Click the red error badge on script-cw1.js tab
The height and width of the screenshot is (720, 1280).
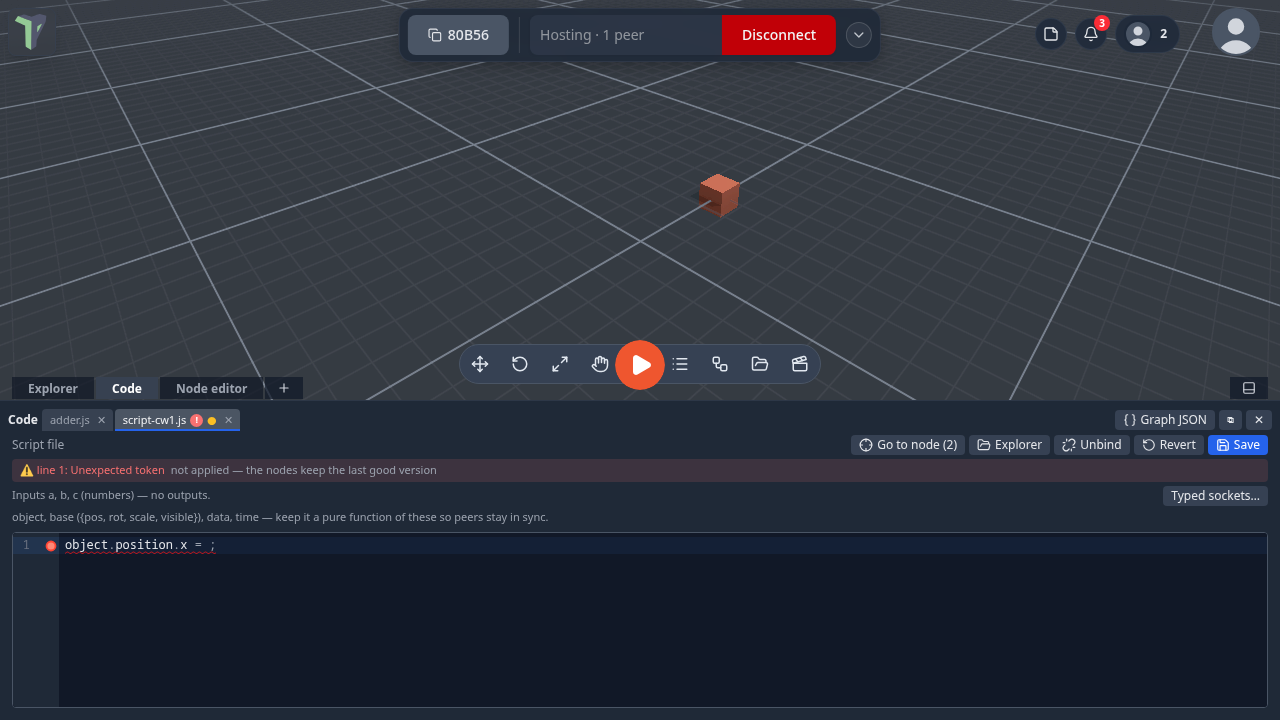tap(197, 420)
